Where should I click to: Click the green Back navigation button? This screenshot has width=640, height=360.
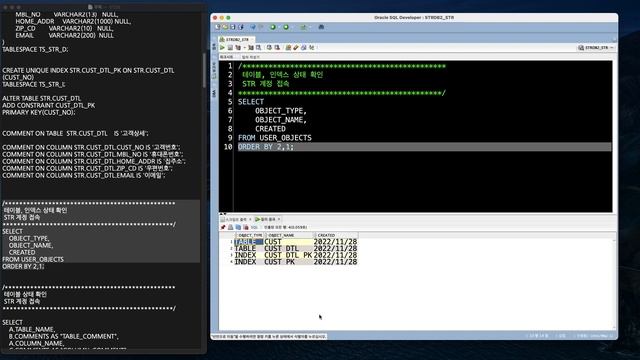click(273, 27)
